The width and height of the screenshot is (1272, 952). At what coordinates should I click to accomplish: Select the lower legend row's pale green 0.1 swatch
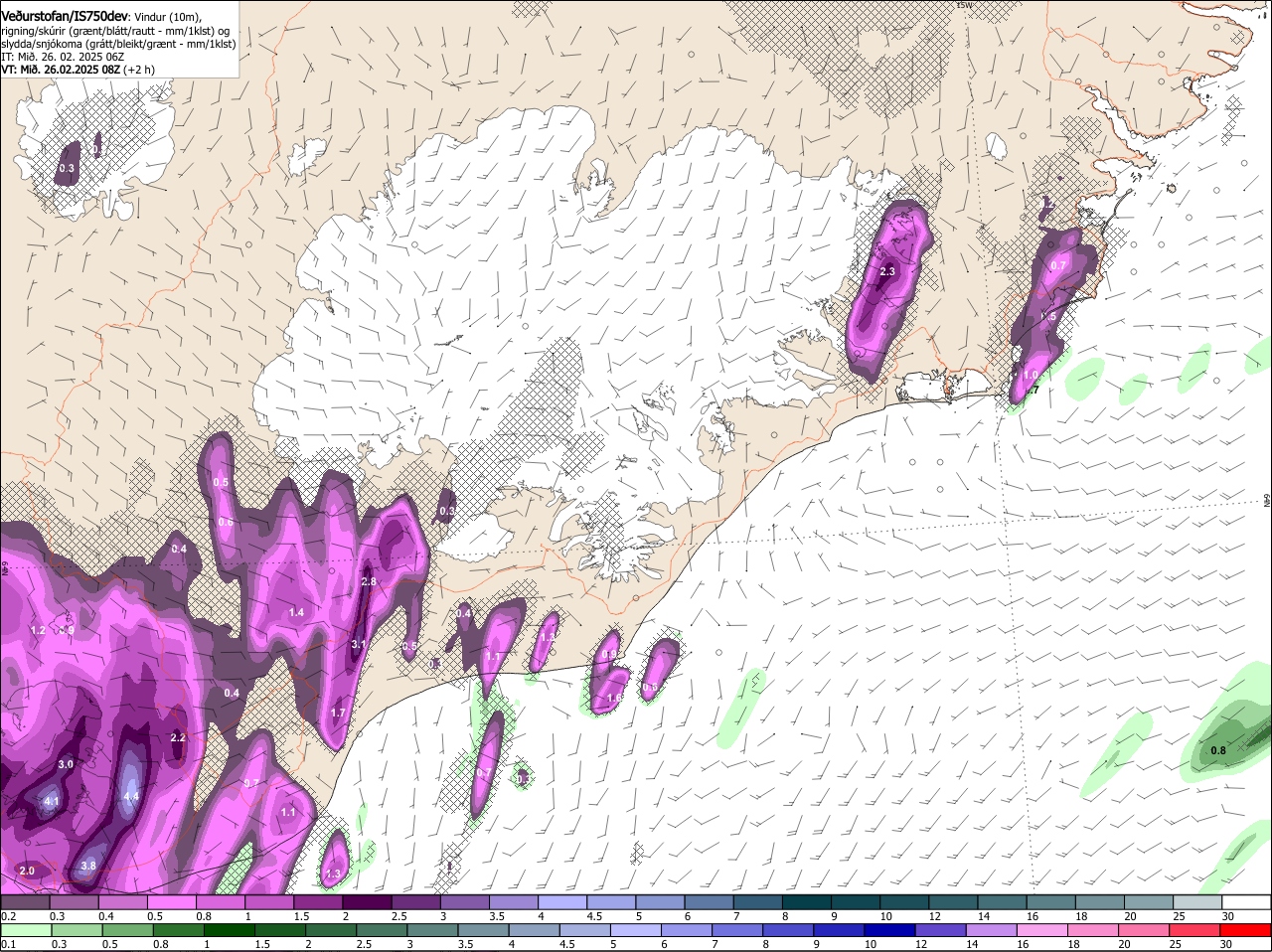26,930
